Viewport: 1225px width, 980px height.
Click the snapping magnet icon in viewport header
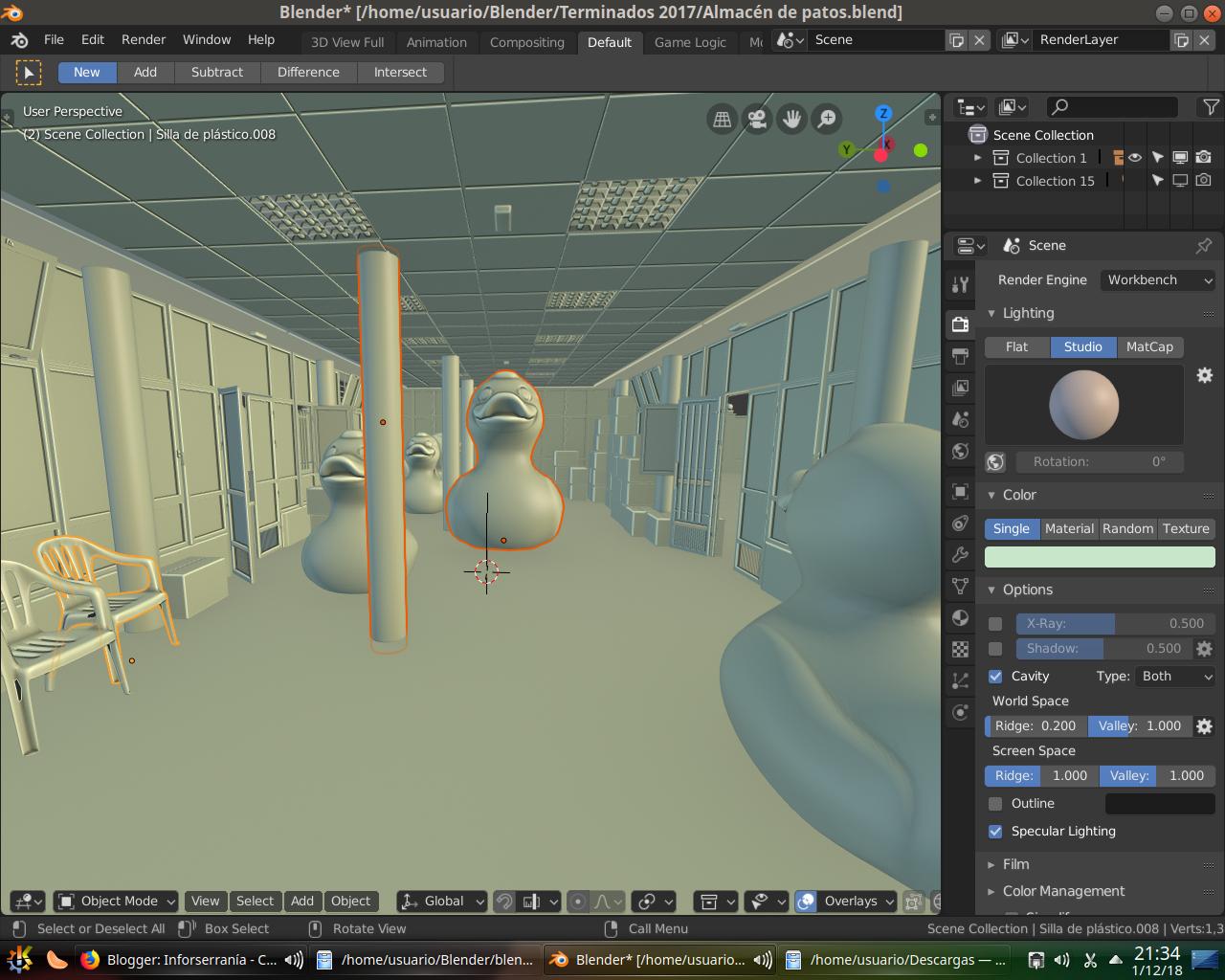tap(504, 901)
